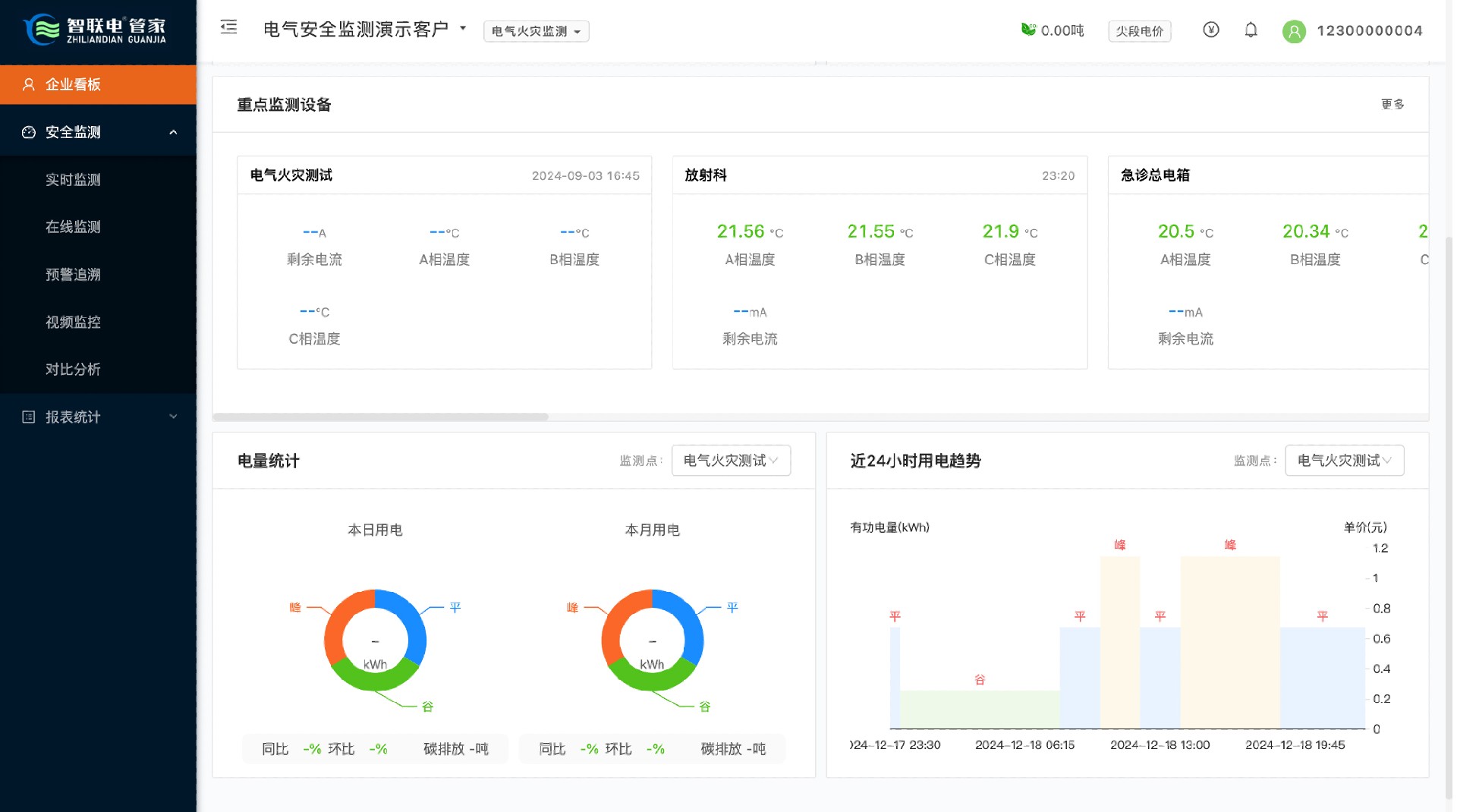Open the customer name dropdown arrow
Screen dimensions: 1457x812
click(x=463, y=29)
